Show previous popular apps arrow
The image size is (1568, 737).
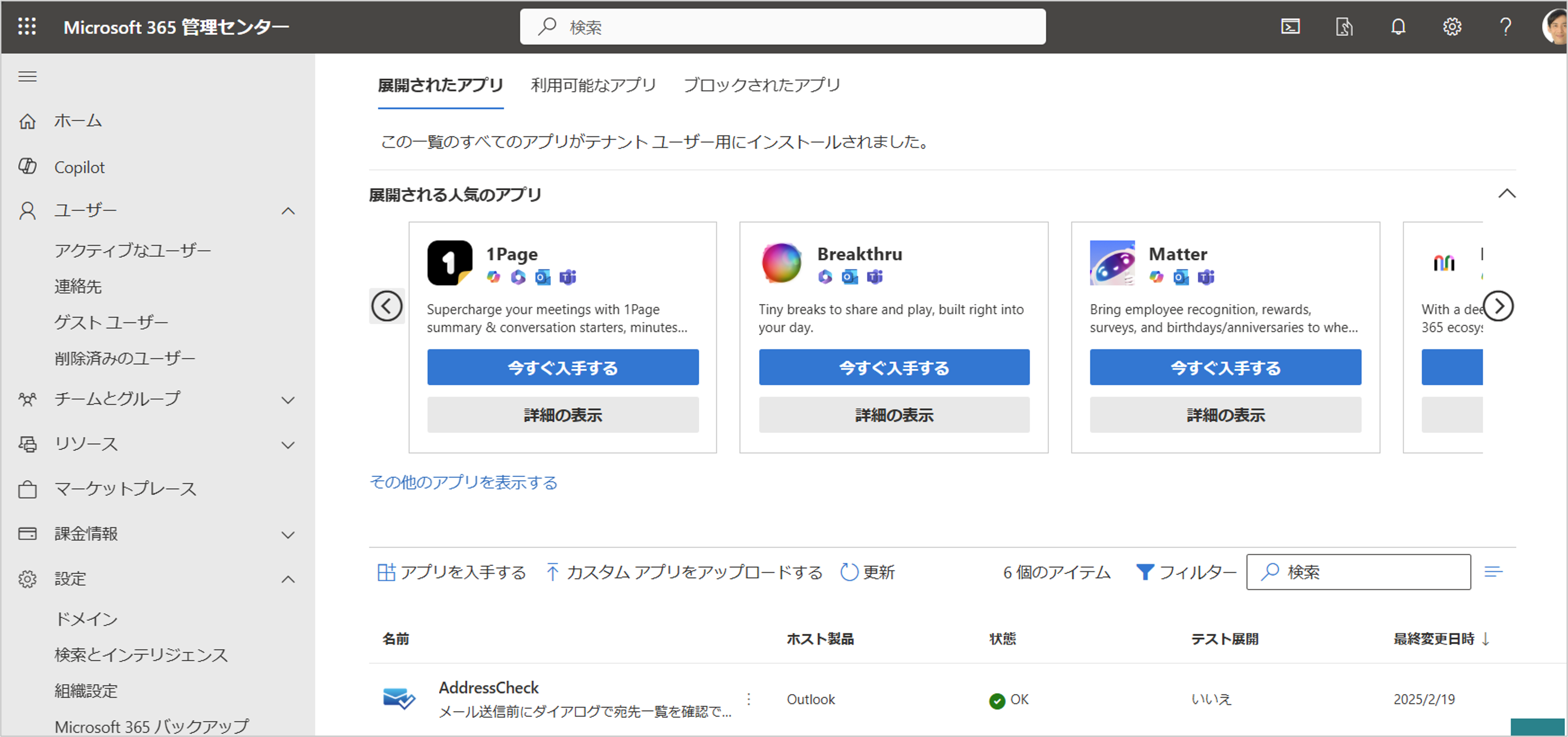click(387, 306)
